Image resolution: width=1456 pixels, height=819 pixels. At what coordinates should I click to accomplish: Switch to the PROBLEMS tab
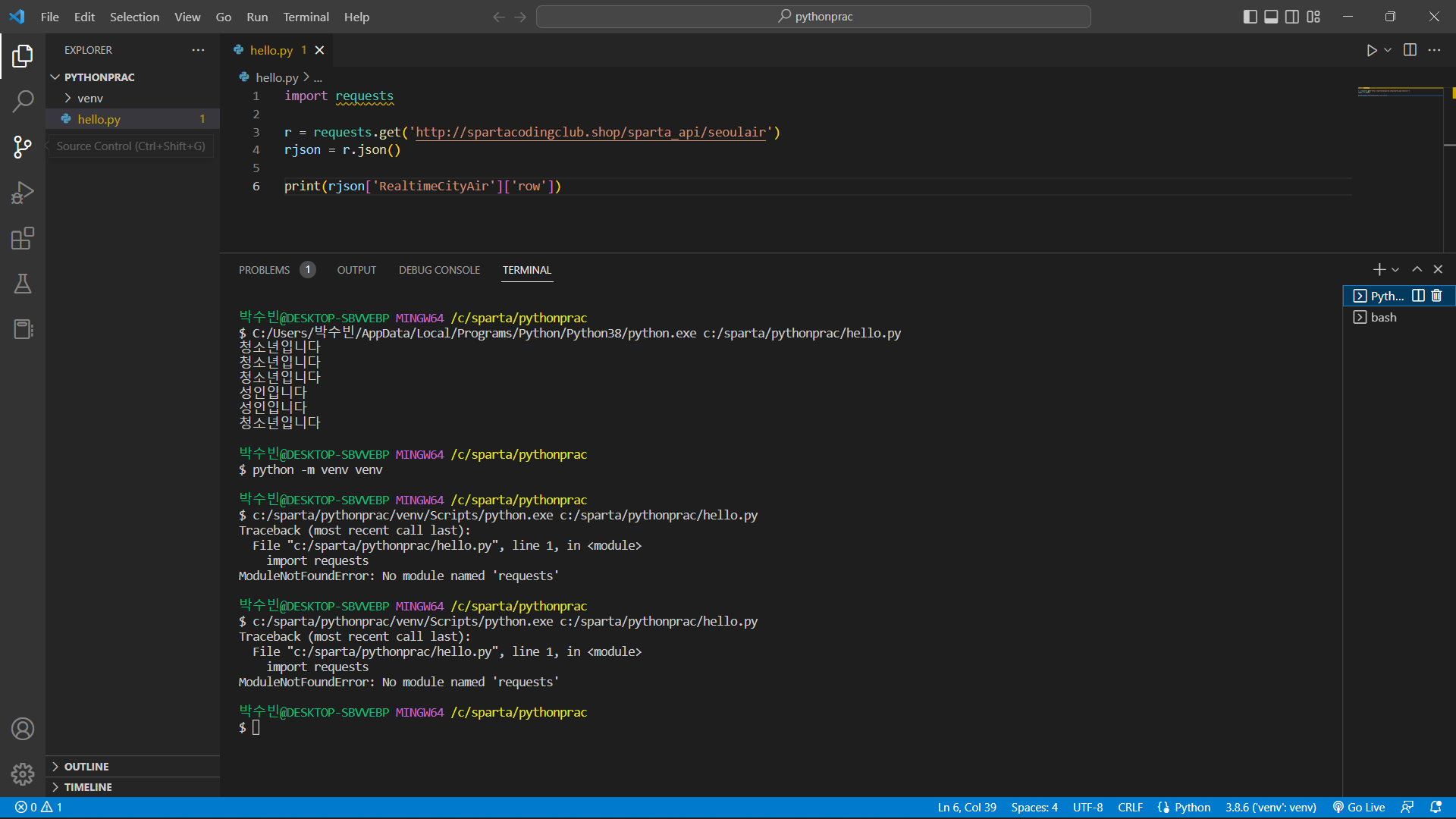point(264,270)
